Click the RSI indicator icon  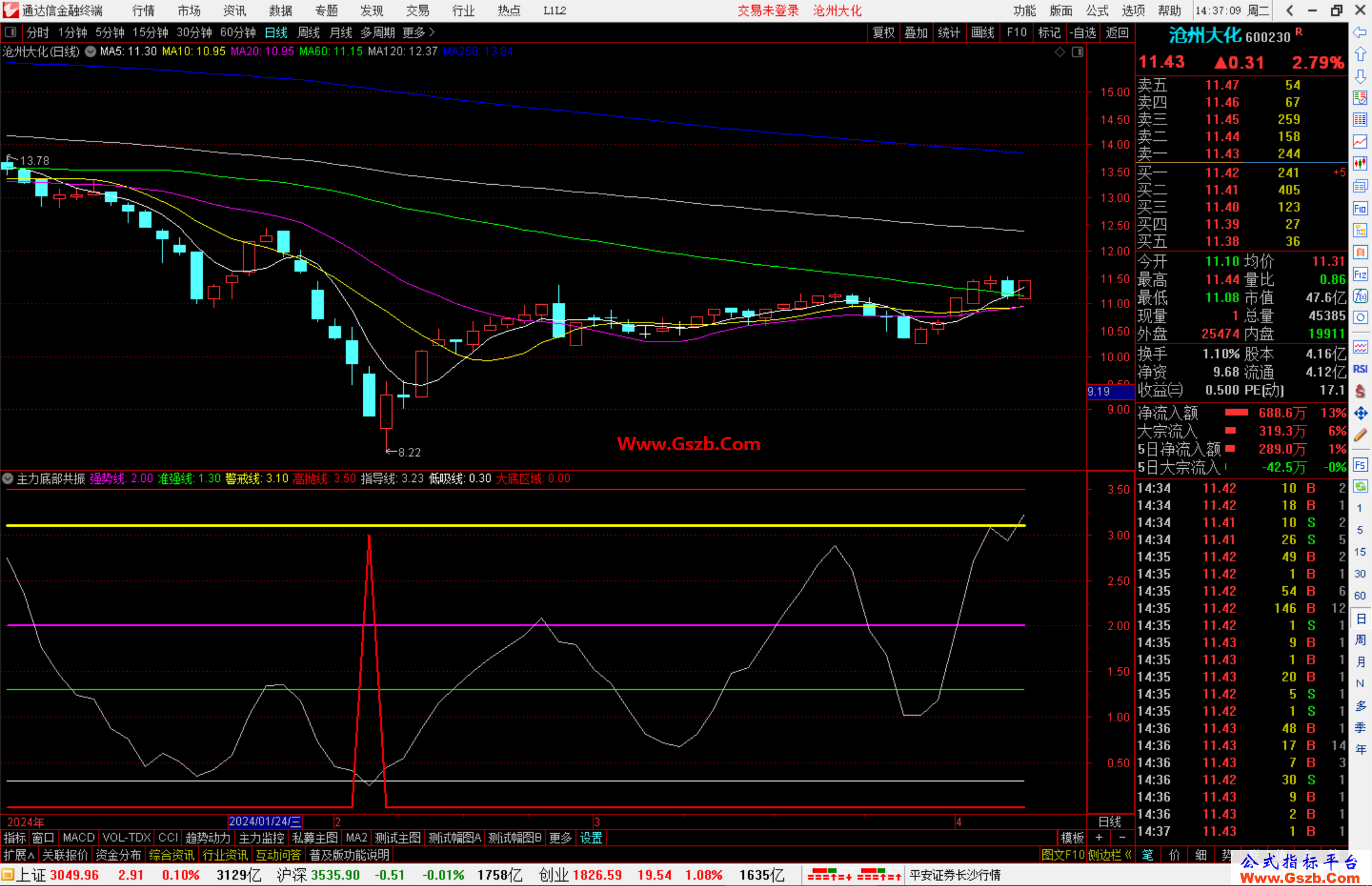click(x=1360, y=369)
